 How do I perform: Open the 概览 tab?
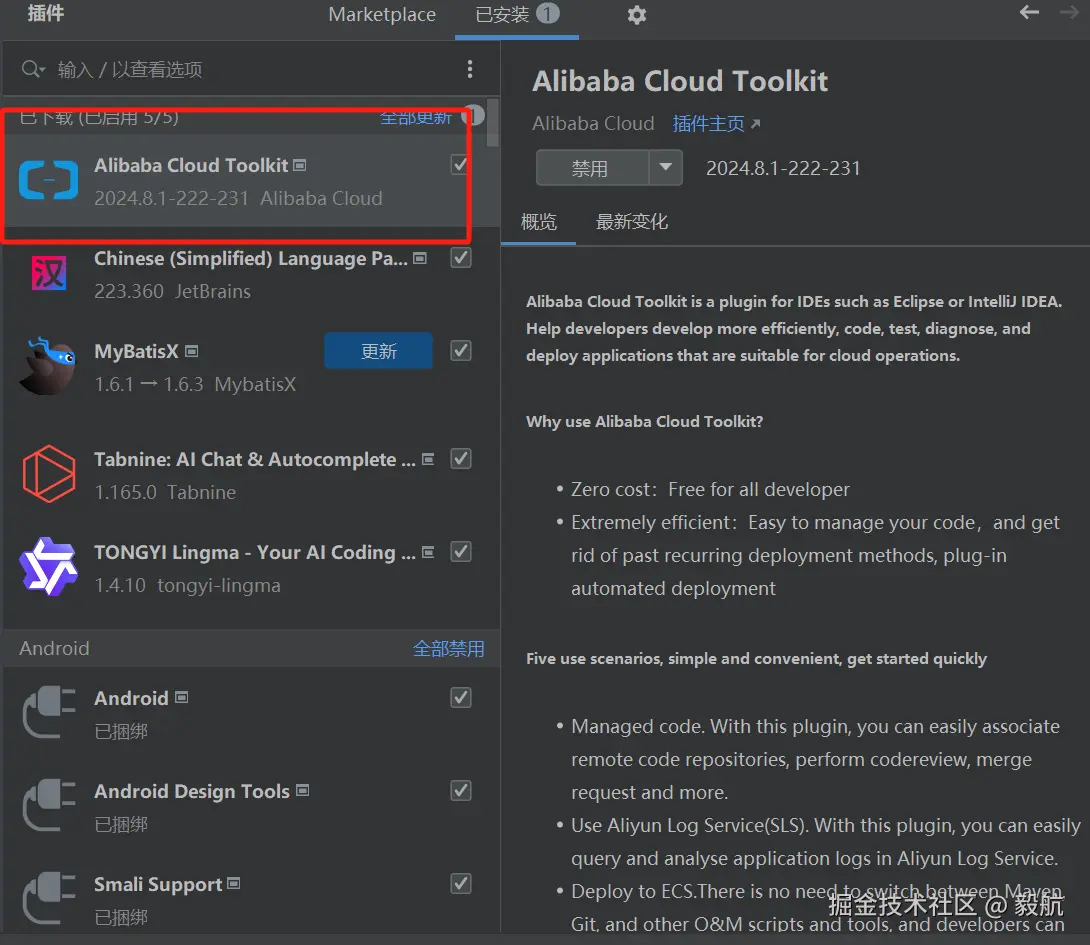[x=539, y=222]
